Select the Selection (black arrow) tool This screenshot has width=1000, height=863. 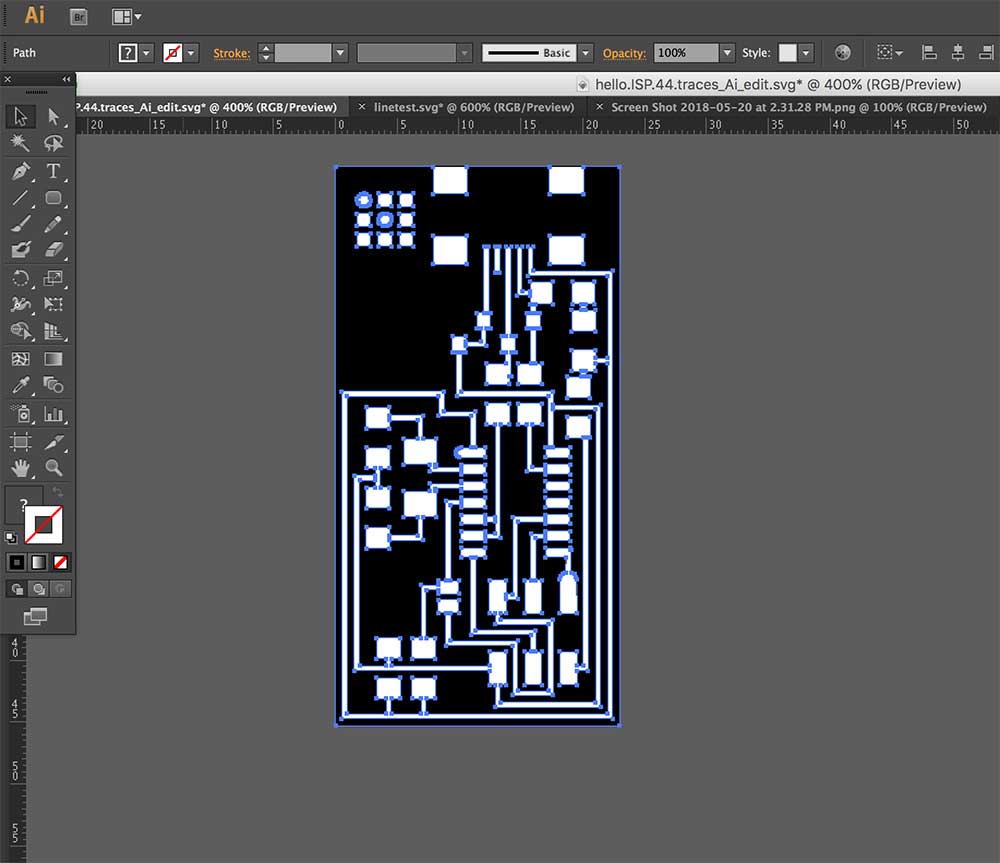[x=20, y=116]
